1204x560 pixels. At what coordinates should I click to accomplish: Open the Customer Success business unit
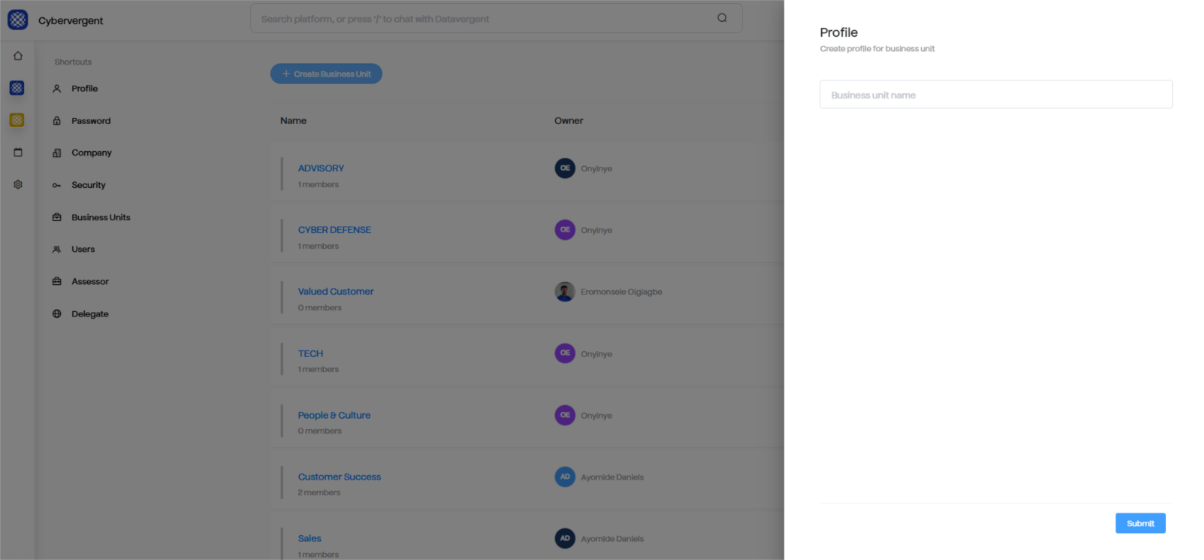point(339,477)
